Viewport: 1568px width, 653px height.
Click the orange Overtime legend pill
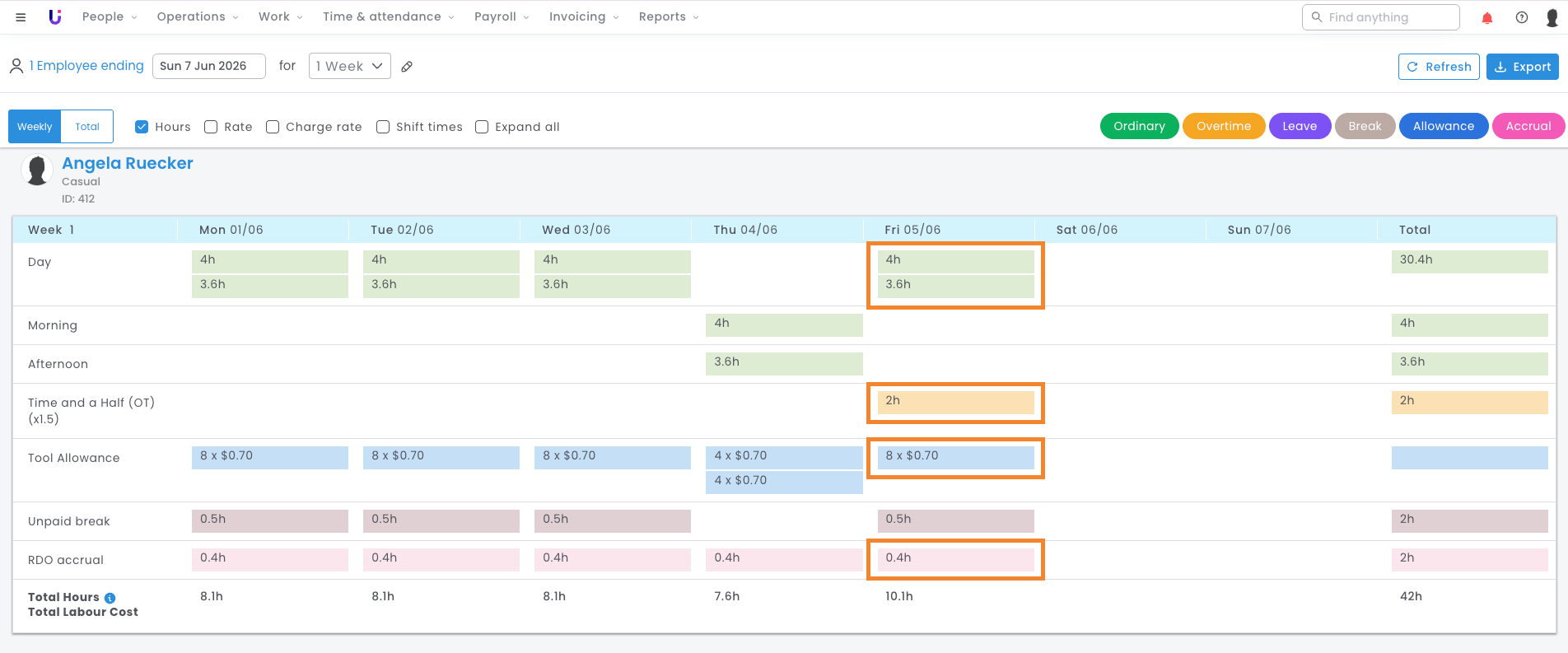pos(1224,126)
